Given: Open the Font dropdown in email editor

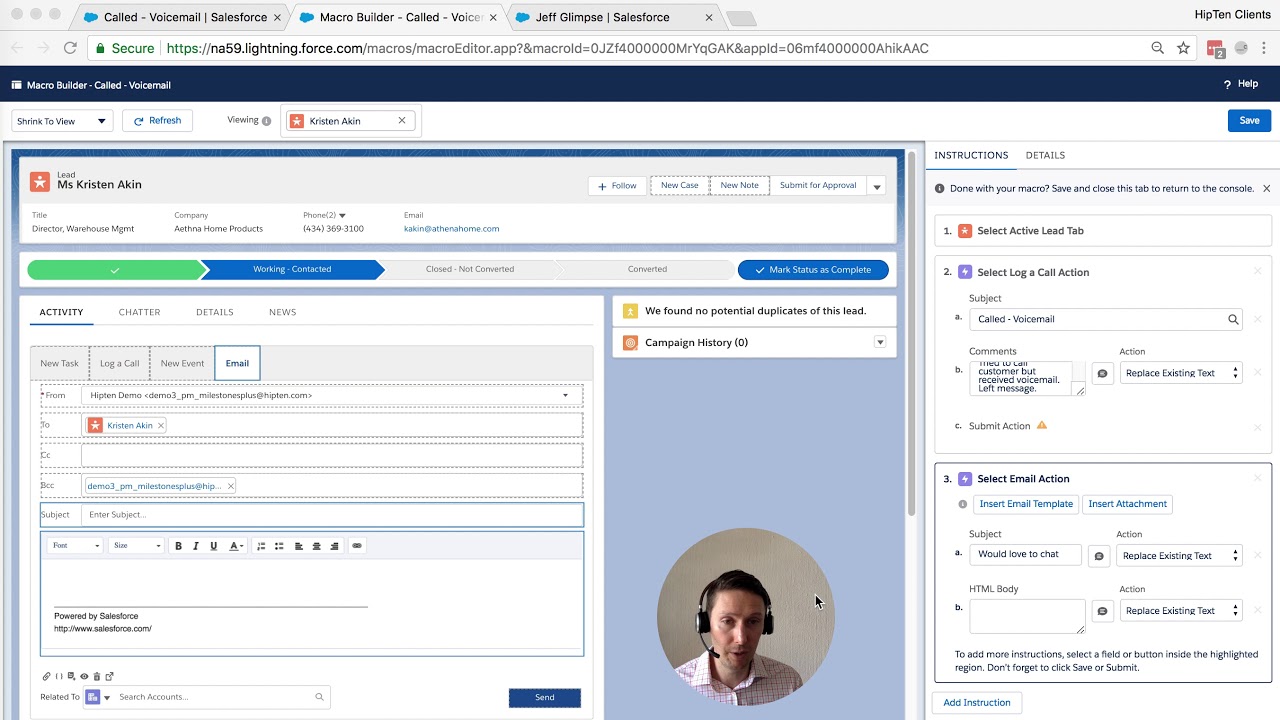Looking at the screenshot, I should (x=76, y=546).
